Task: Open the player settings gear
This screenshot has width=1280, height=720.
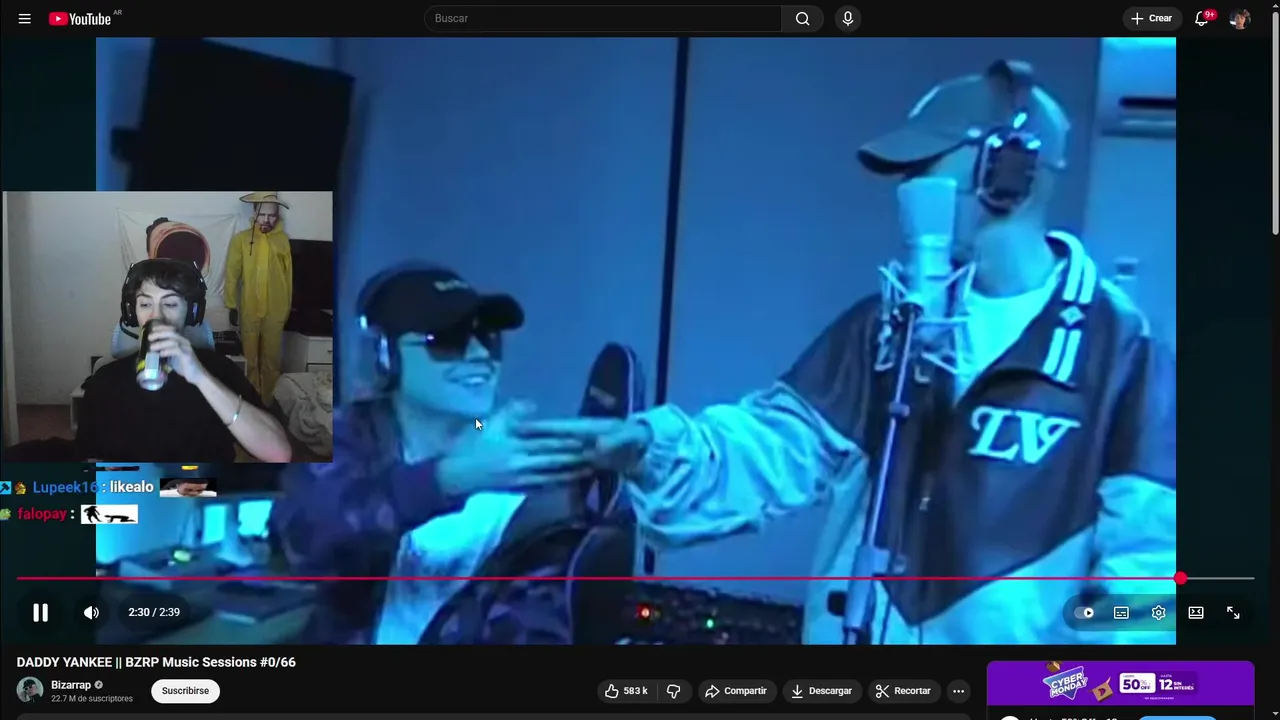Action: 1158,613
